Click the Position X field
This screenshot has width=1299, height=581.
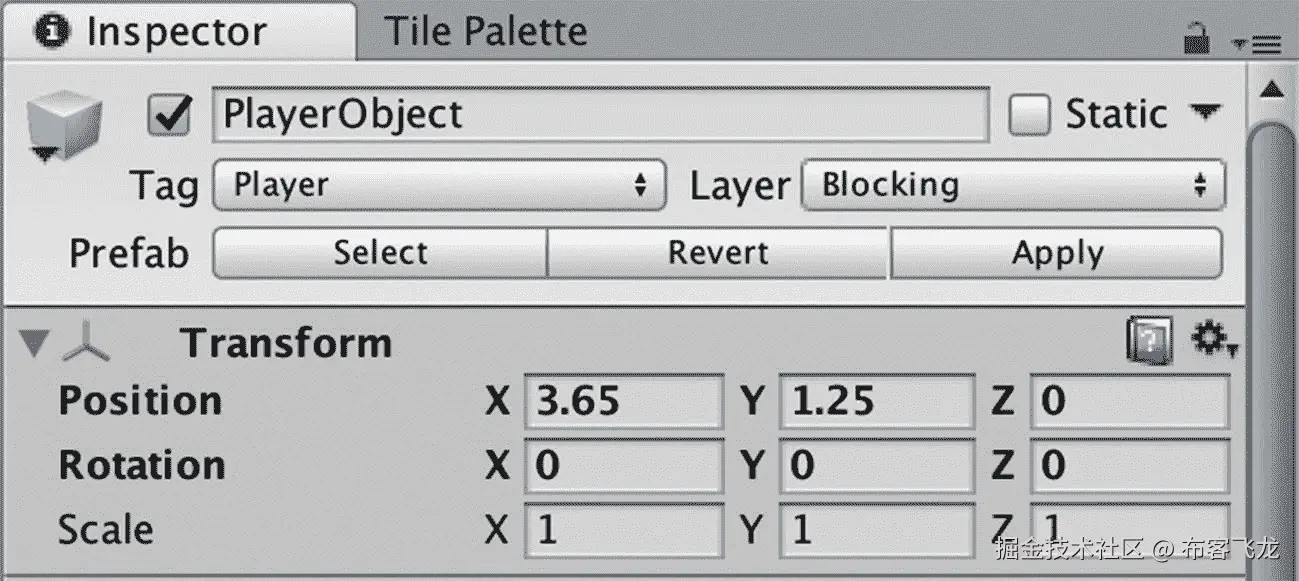622,401
